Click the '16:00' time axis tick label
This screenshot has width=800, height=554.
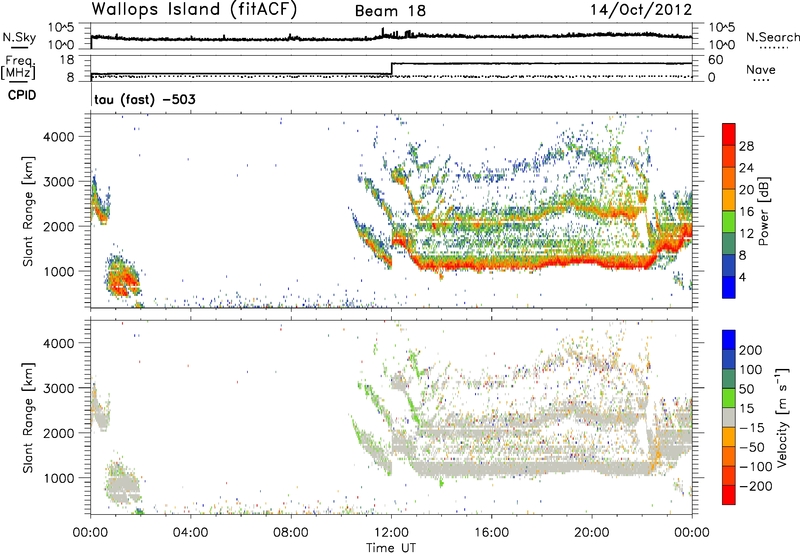coord(491,533)
